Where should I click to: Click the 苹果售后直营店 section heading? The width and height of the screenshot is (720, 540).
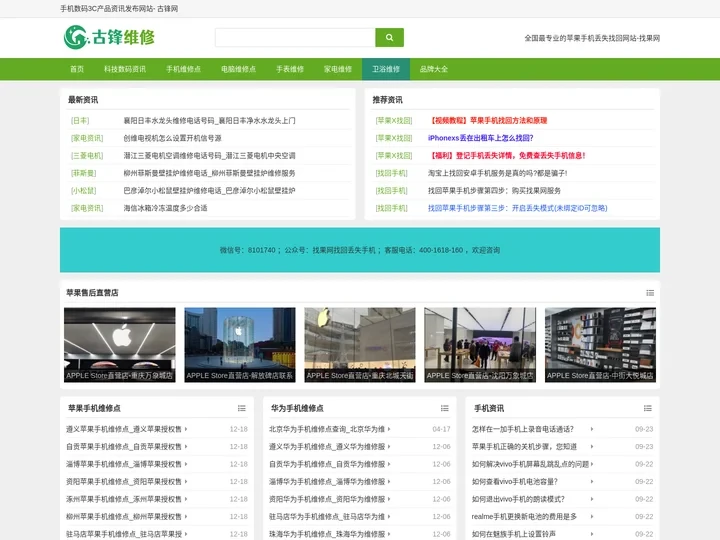(x=92, y=293)
